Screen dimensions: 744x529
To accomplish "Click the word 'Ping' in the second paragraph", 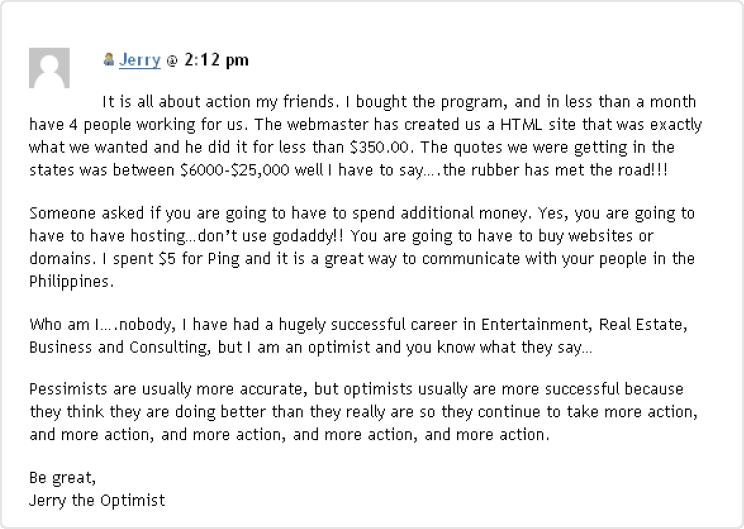I will (223, 259).
